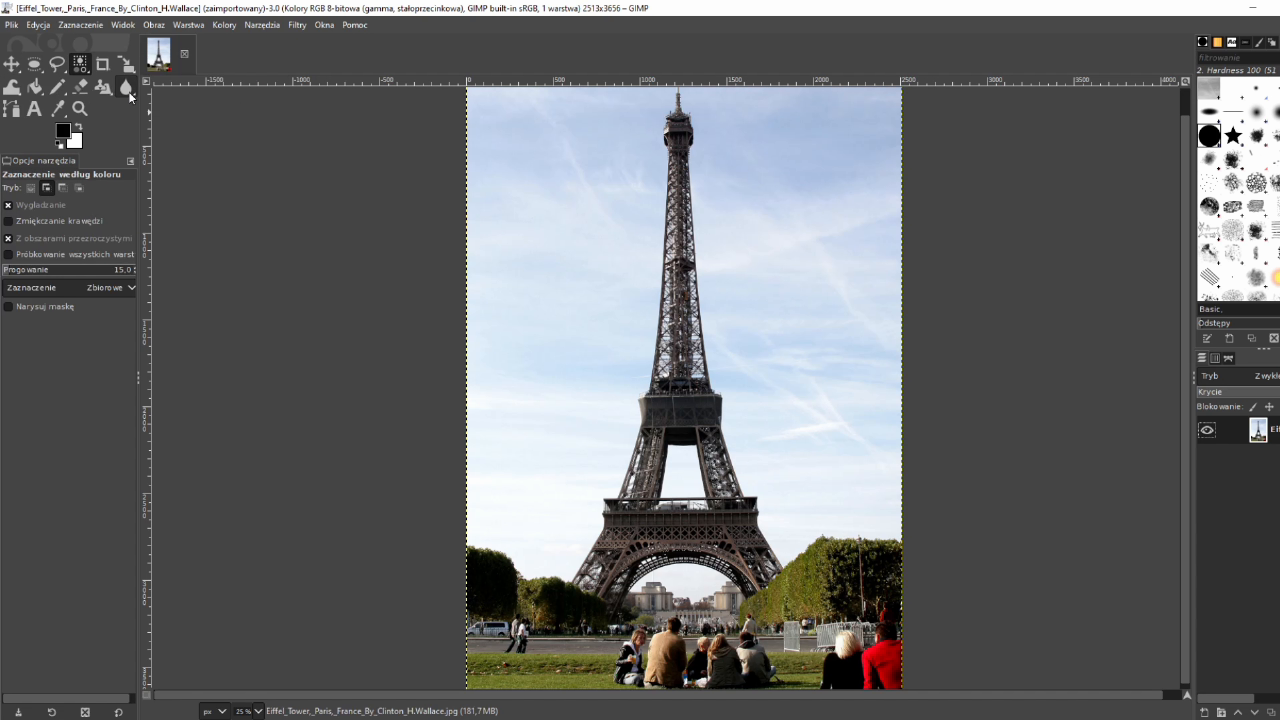Toggle visibility eye of the layer
1280x720 pixels.
point(1207,430)
